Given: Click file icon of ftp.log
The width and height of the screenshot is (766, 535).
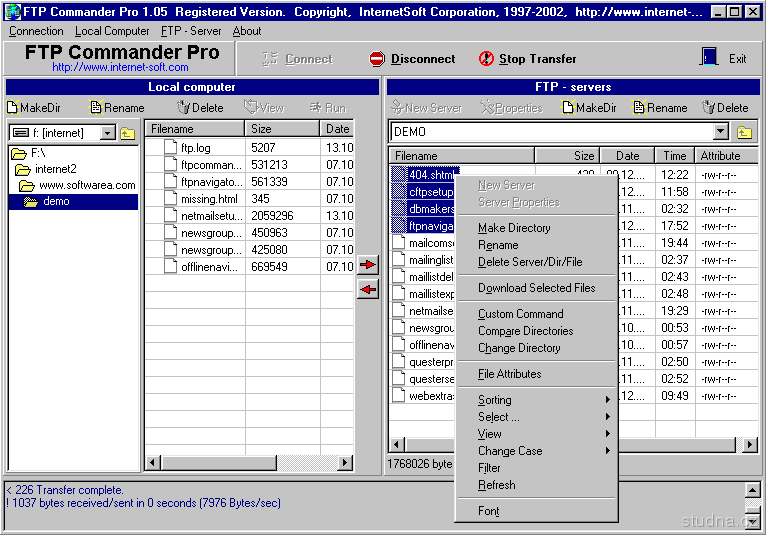Looking at the screenshot, I should coord(170,147).
